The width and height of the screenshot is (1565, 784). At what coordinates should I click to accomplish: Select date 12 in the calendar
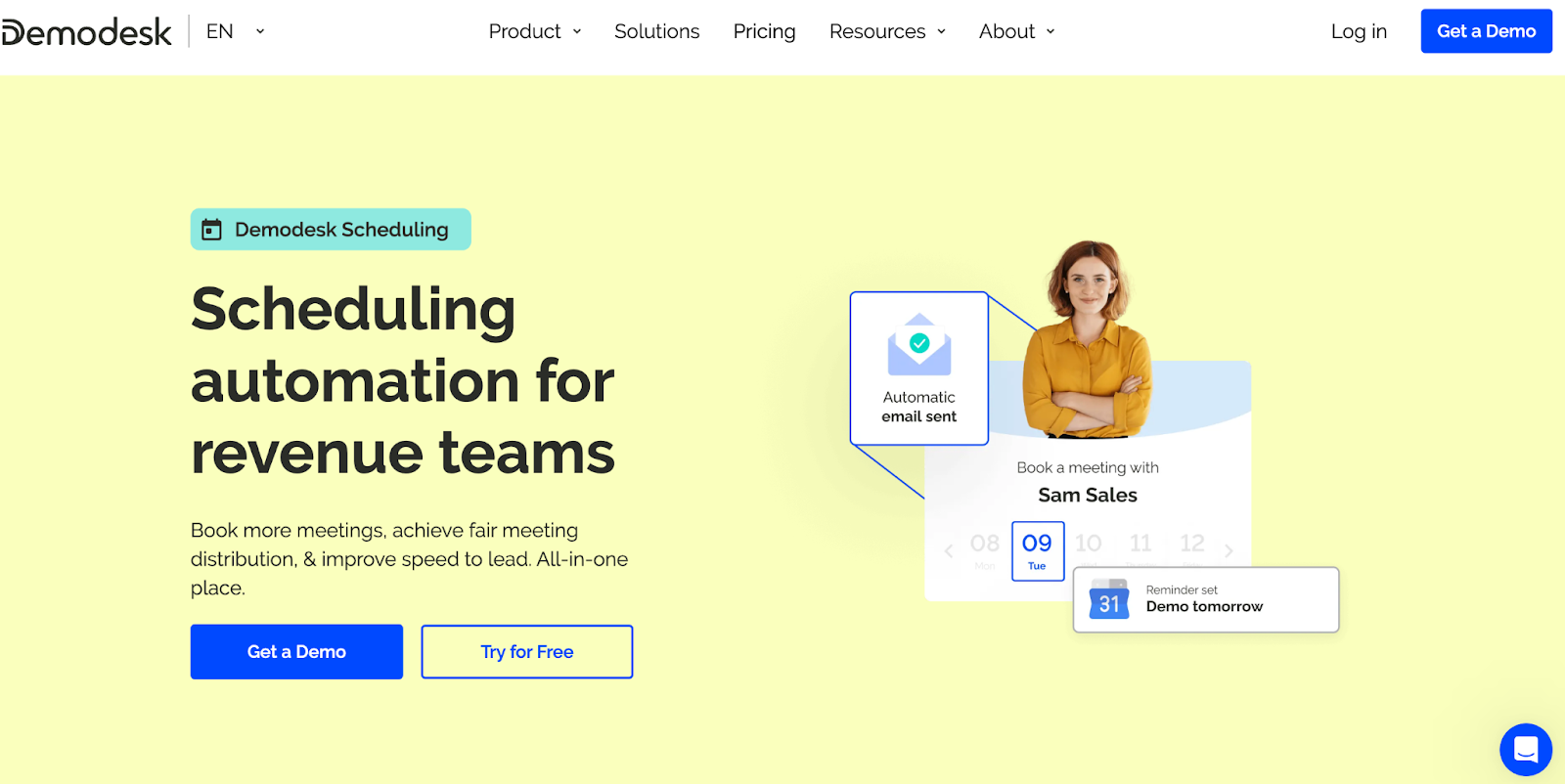coord(1192,544)
